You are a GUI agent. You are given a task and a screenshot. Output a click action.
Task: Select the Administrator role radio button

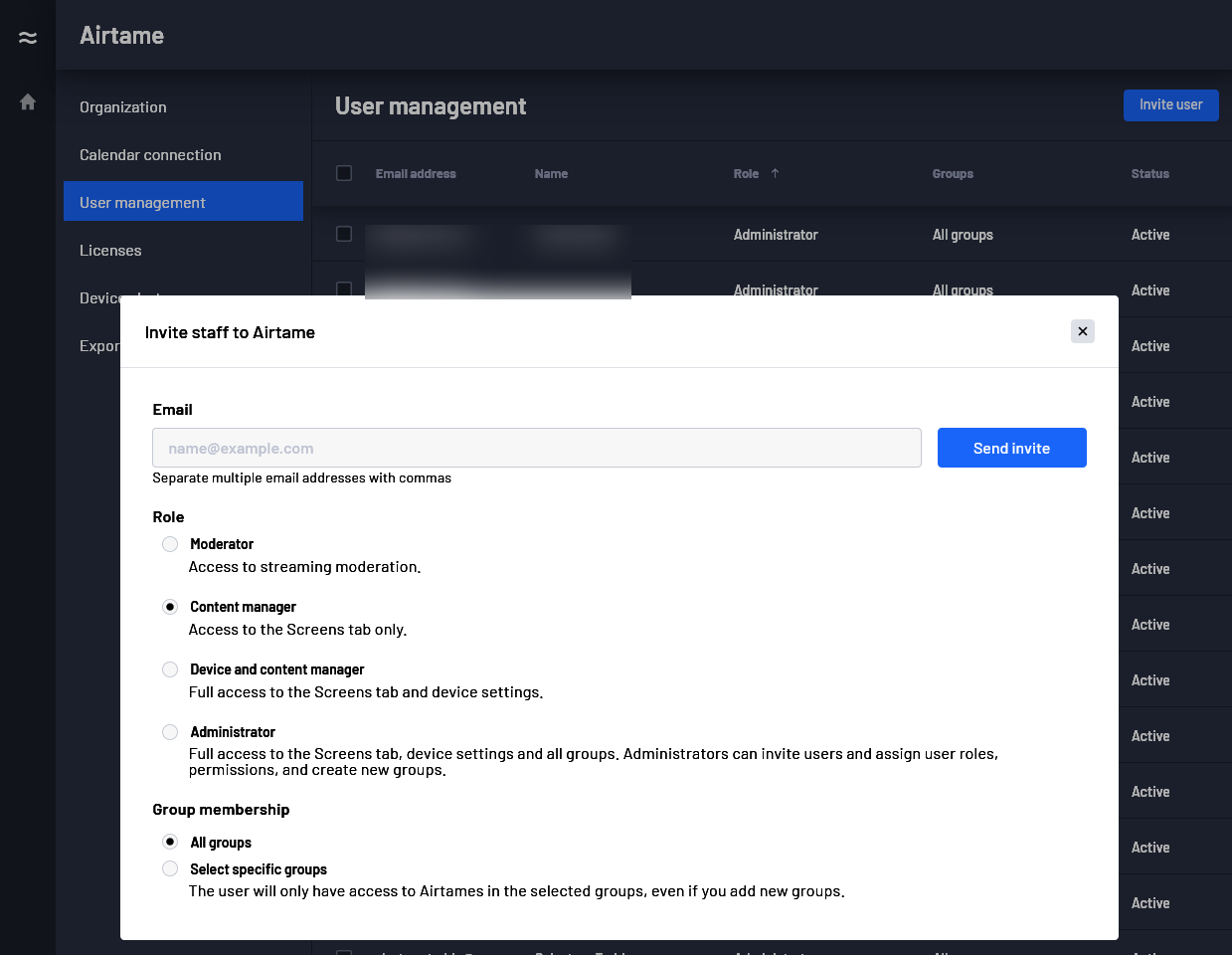[x=170, y=732]
